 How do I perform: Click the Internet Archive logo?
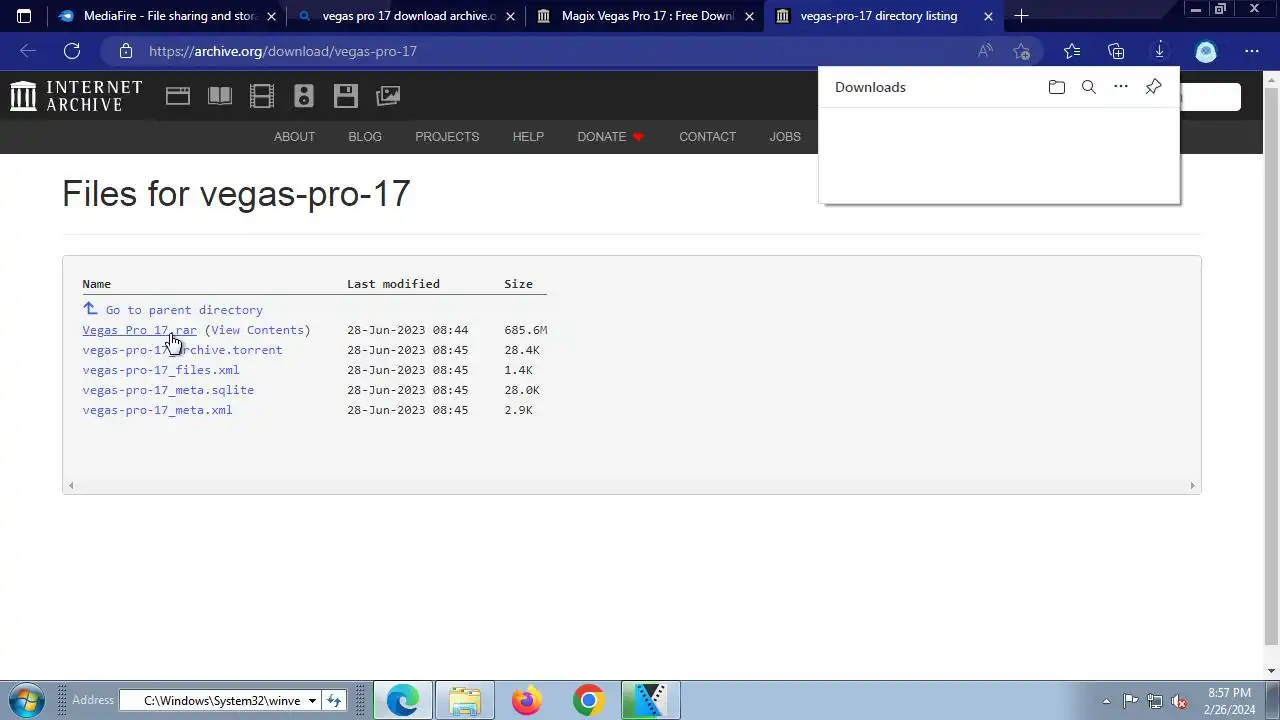(x=76, y=96)
